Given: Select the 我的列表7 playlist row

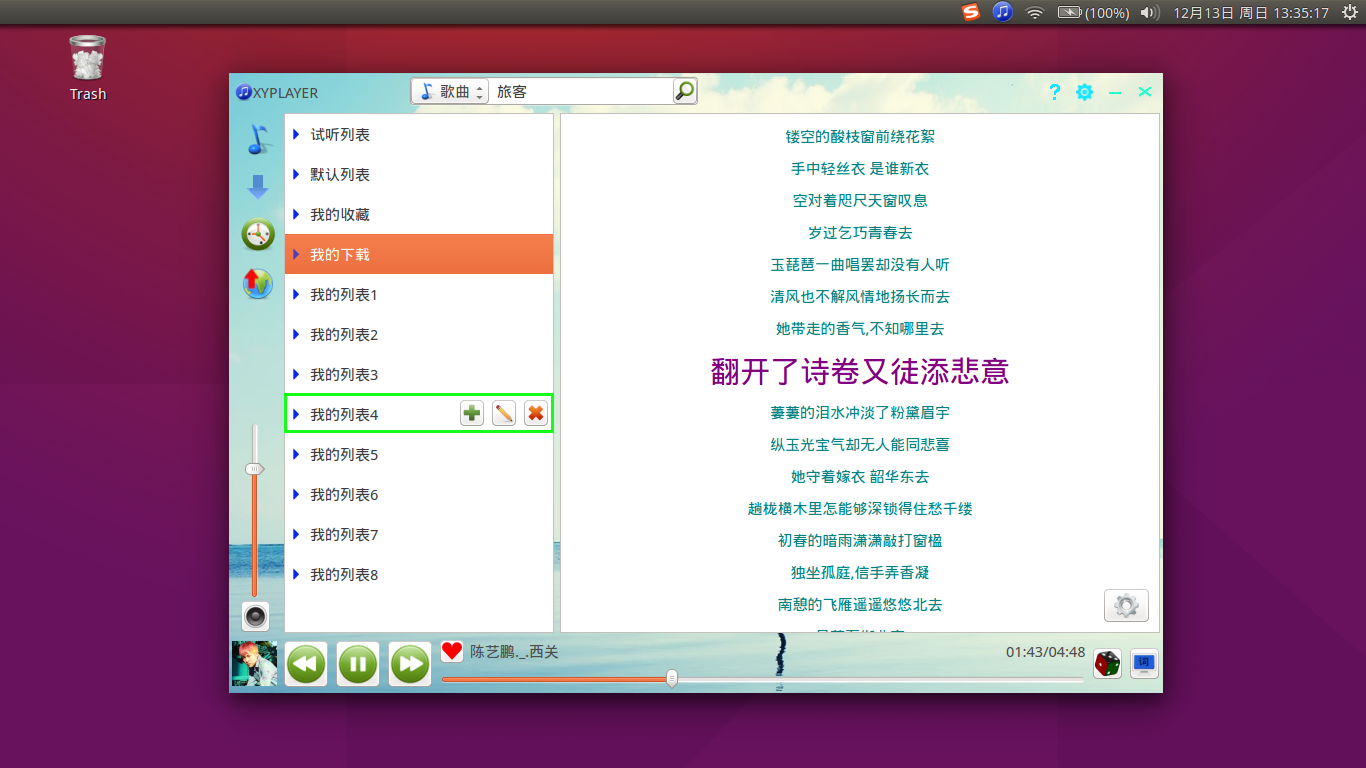Looking at the screenshot, I should [419, 534].
